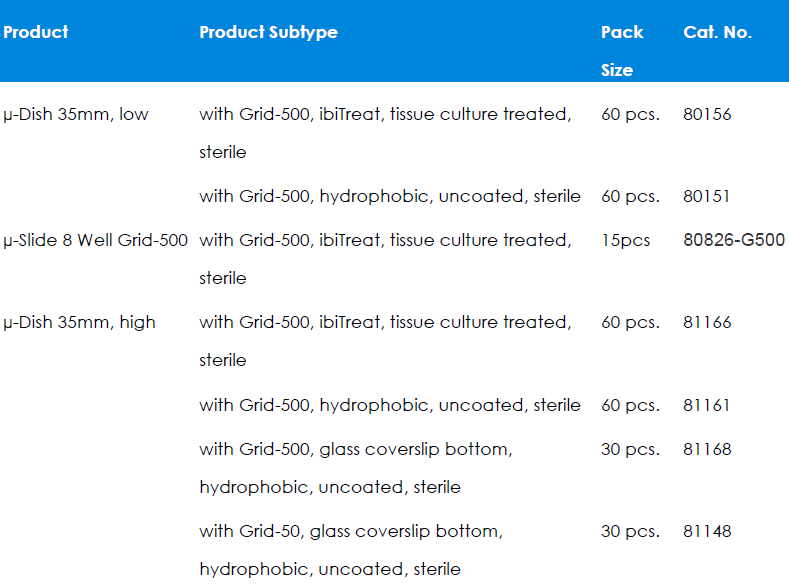
Task: Click the Cat. No. column header
Action: coord(717,32)
